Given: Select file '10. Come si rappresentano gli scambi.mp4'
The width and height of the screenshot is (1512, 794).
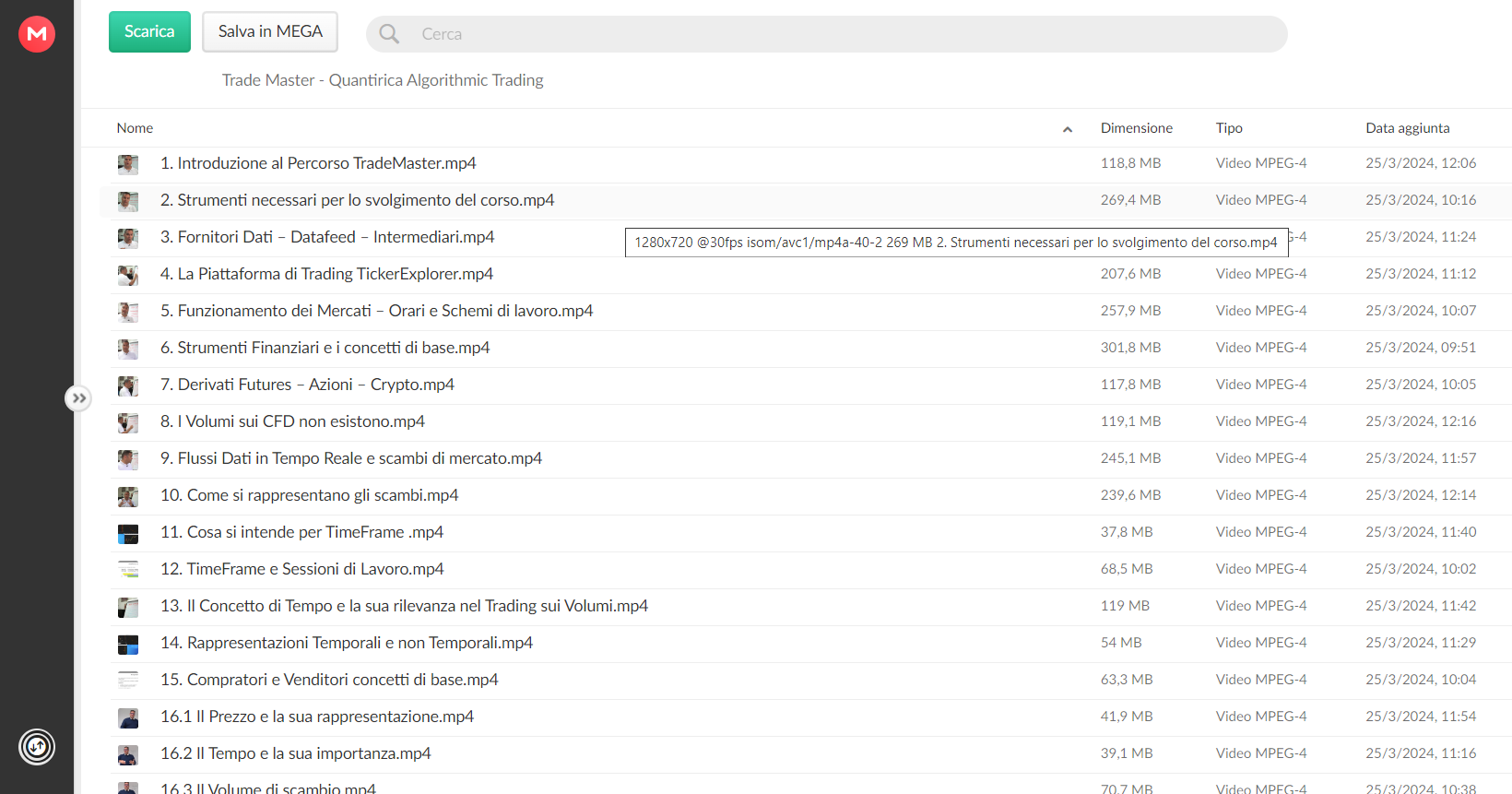Looking at the screenshot, I should point(310,495).
